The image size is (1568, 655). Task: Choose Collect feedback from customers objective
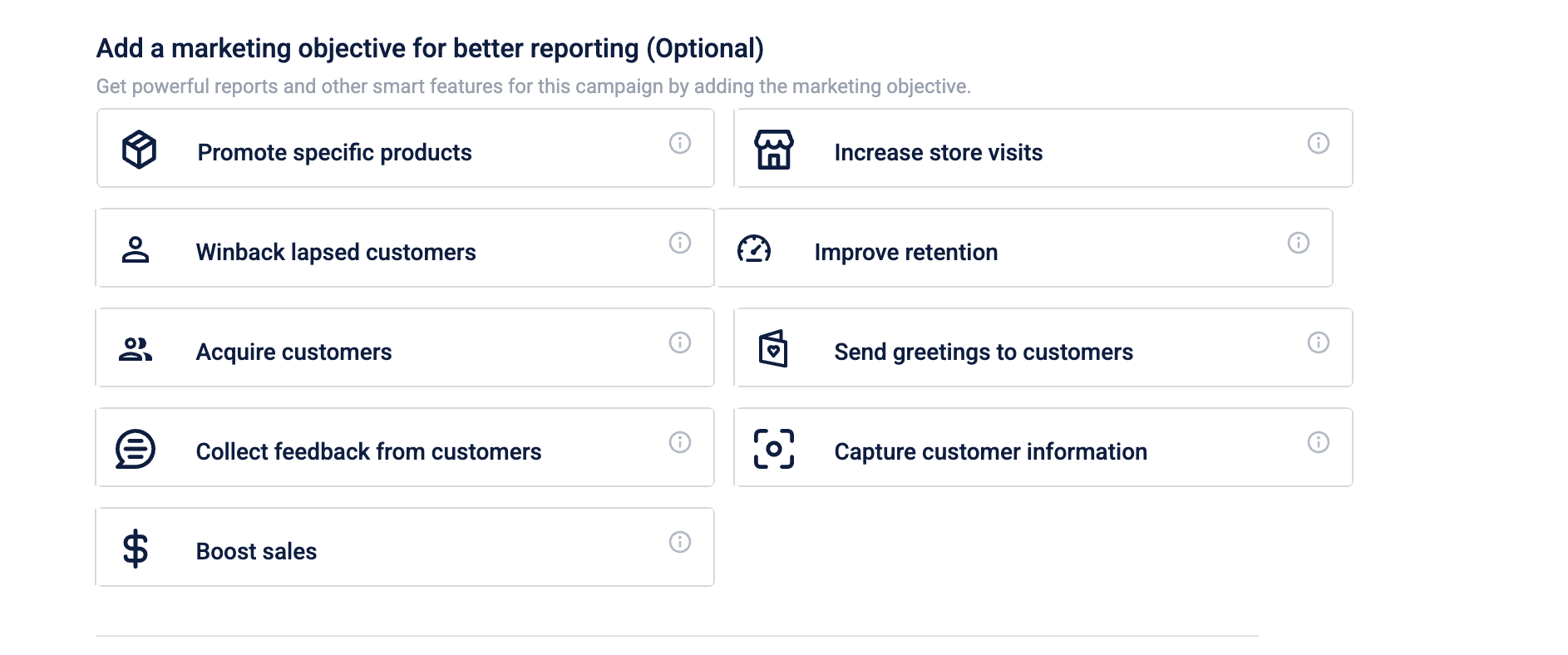pos(368,451)
